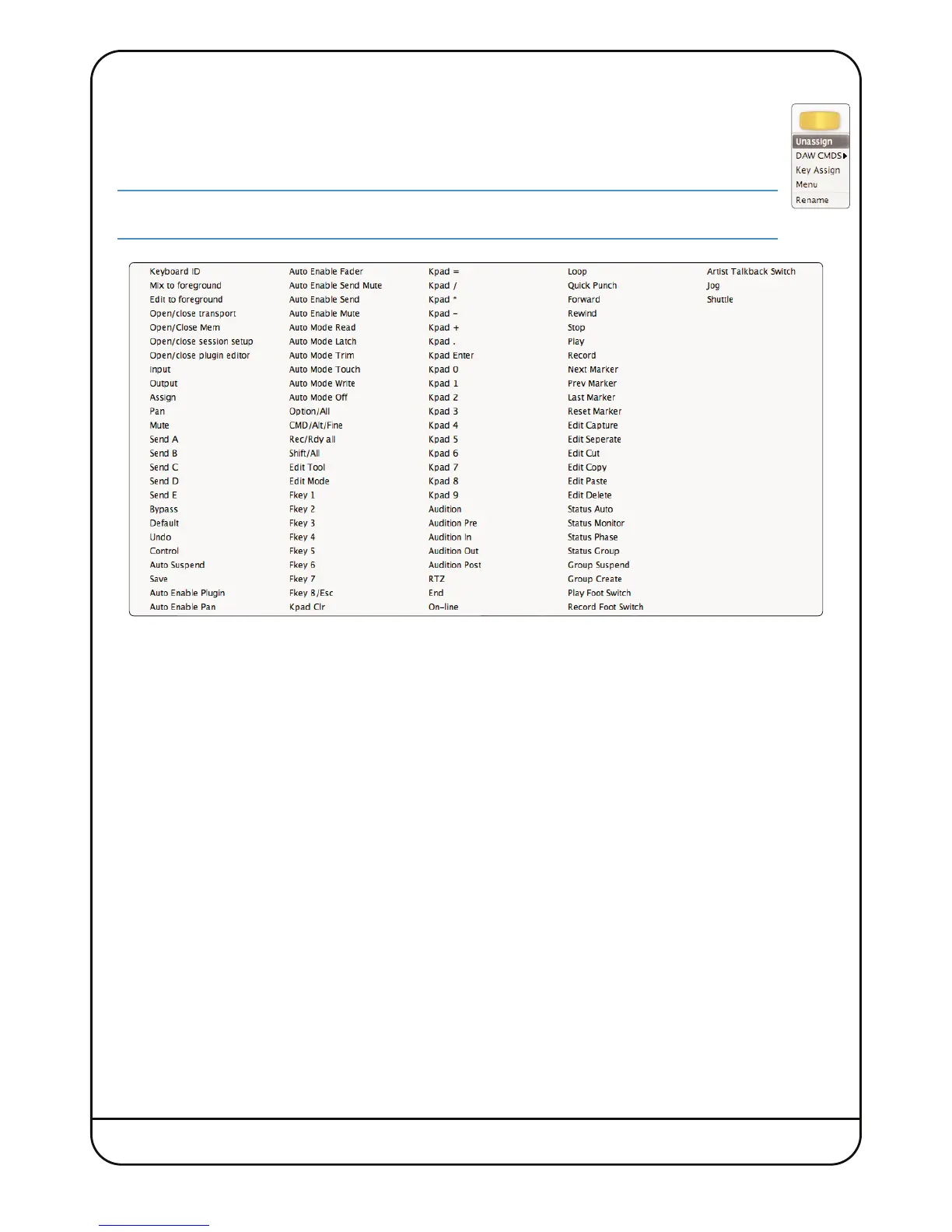
Task: Select the Loop command
Action: click(x=577, y=271)
